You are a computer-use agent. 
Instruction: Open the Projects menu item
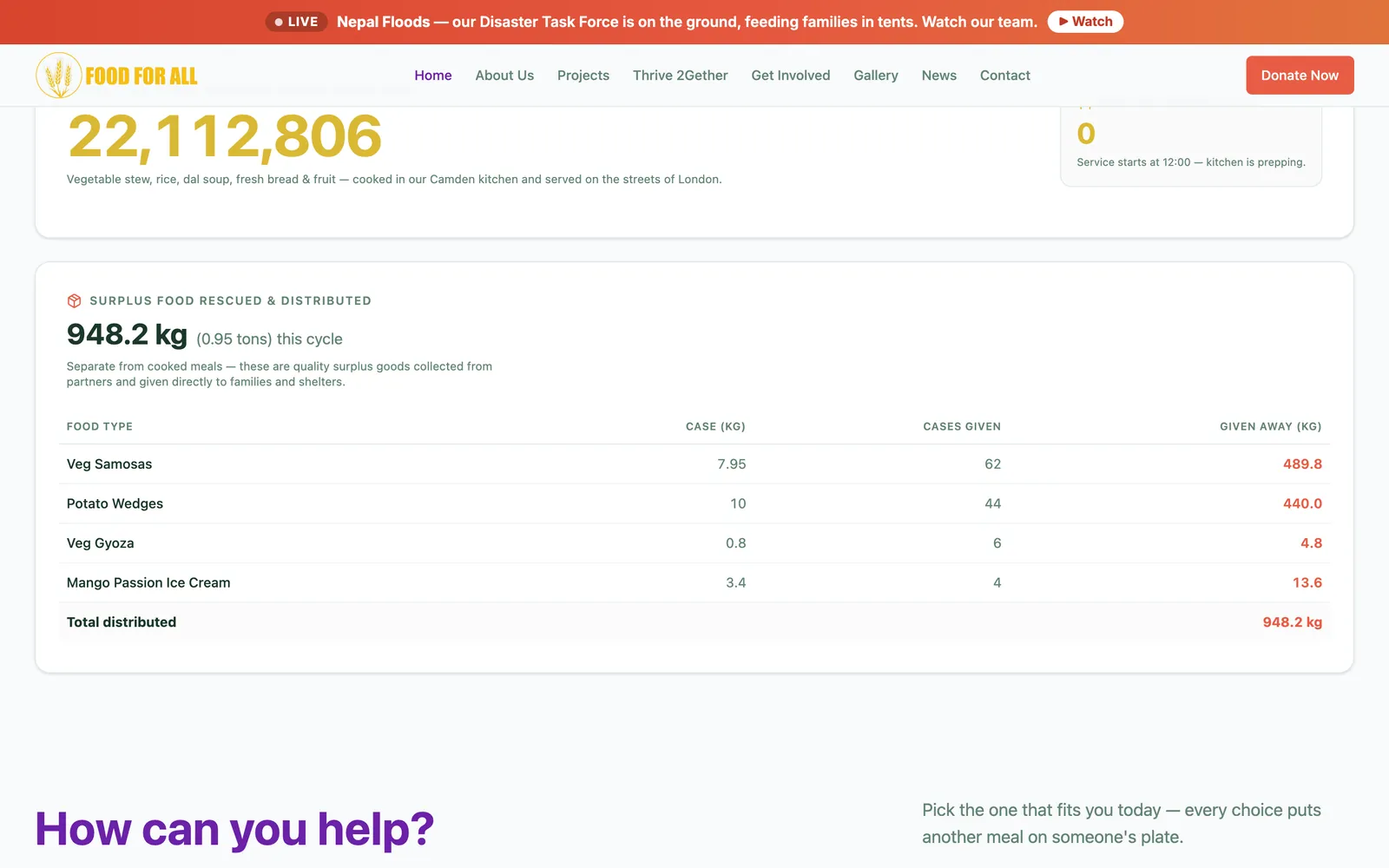click(583, 76)
